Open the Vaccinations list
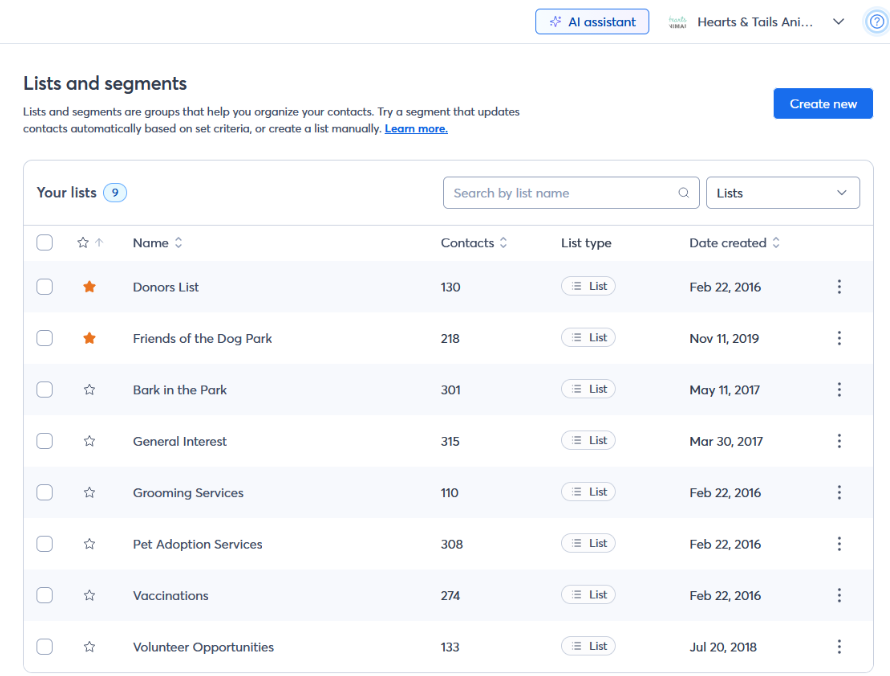The height and width of the screenshot is (676, 890). tap(170, 595)
